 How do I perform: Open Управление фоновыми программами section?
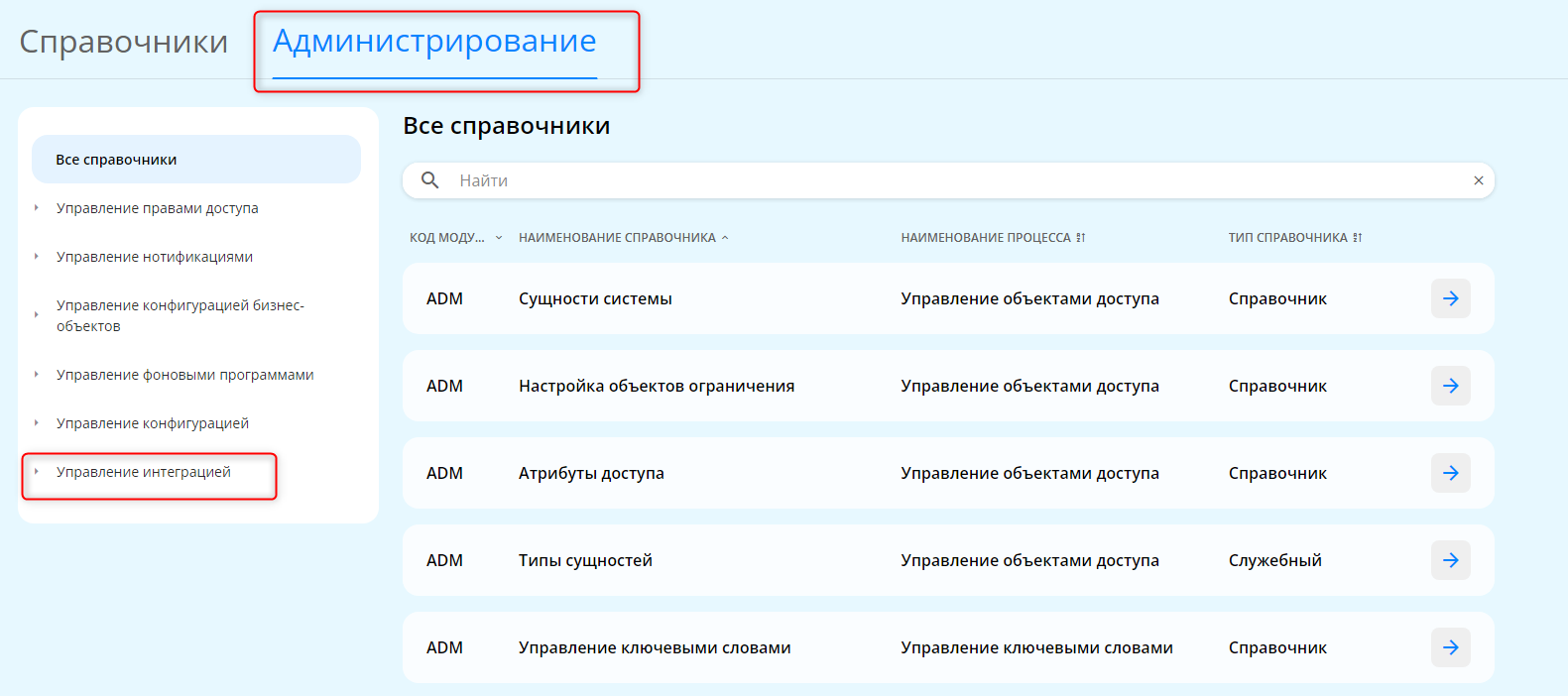185,375
